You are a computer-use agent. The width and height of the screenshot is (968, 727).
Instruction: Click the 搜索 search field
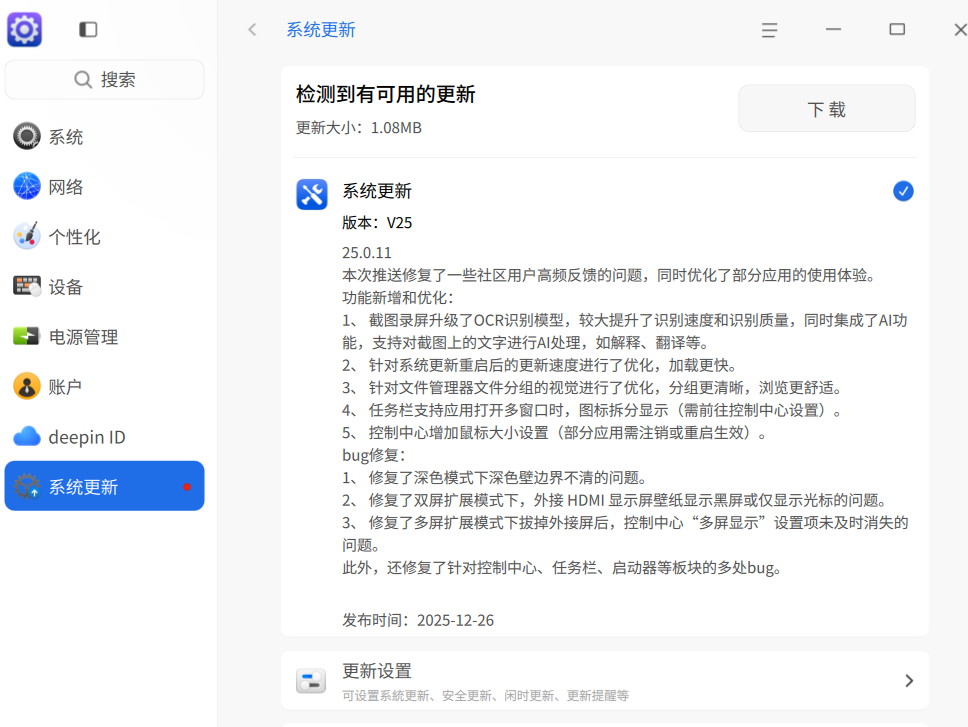pos(104,80)
